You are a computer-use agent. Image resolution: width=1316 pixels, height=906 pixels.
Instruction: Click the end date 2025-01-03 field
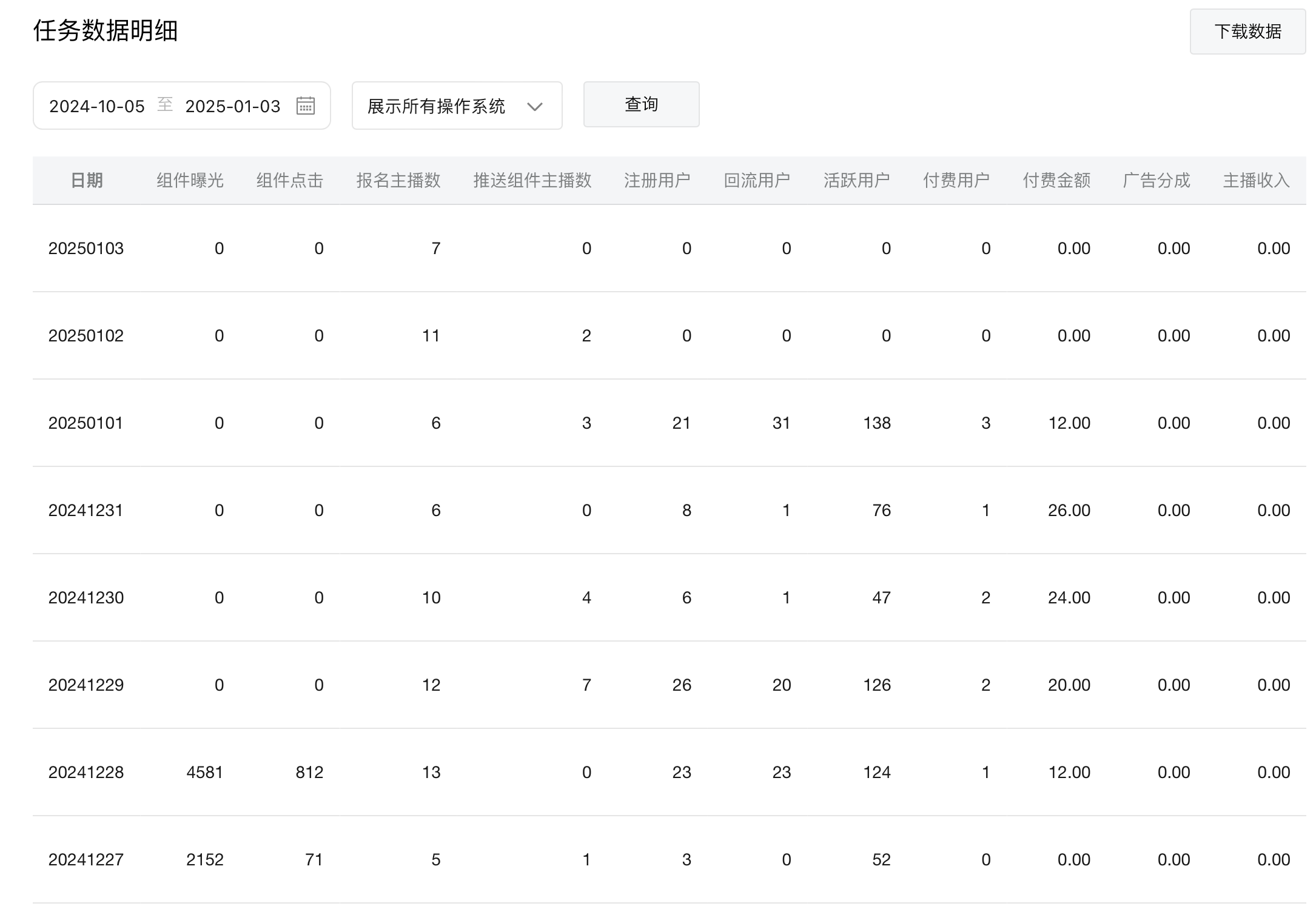(x=233, y=106)
